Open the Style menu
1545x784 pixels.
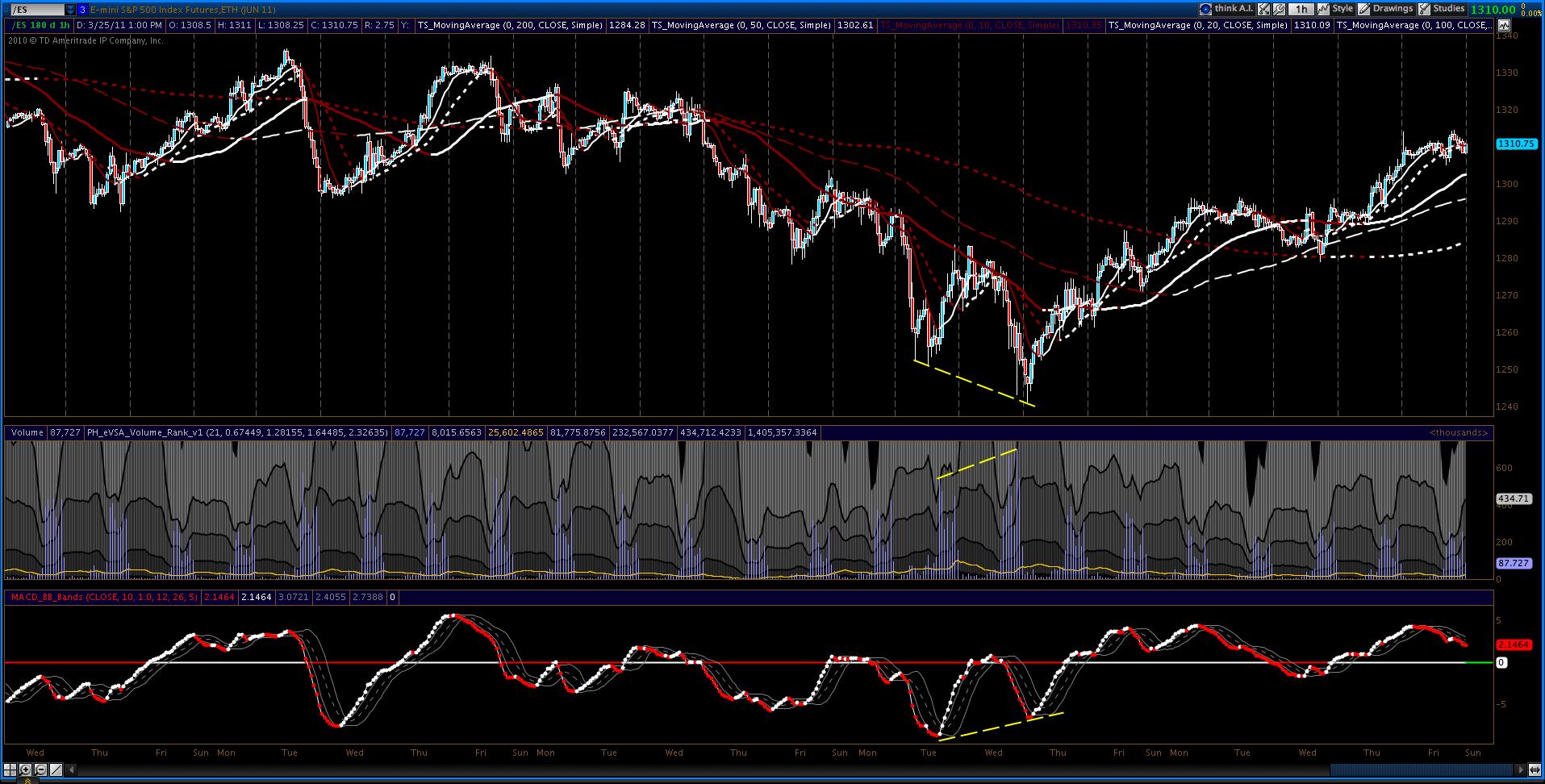tap(1336, 9)
